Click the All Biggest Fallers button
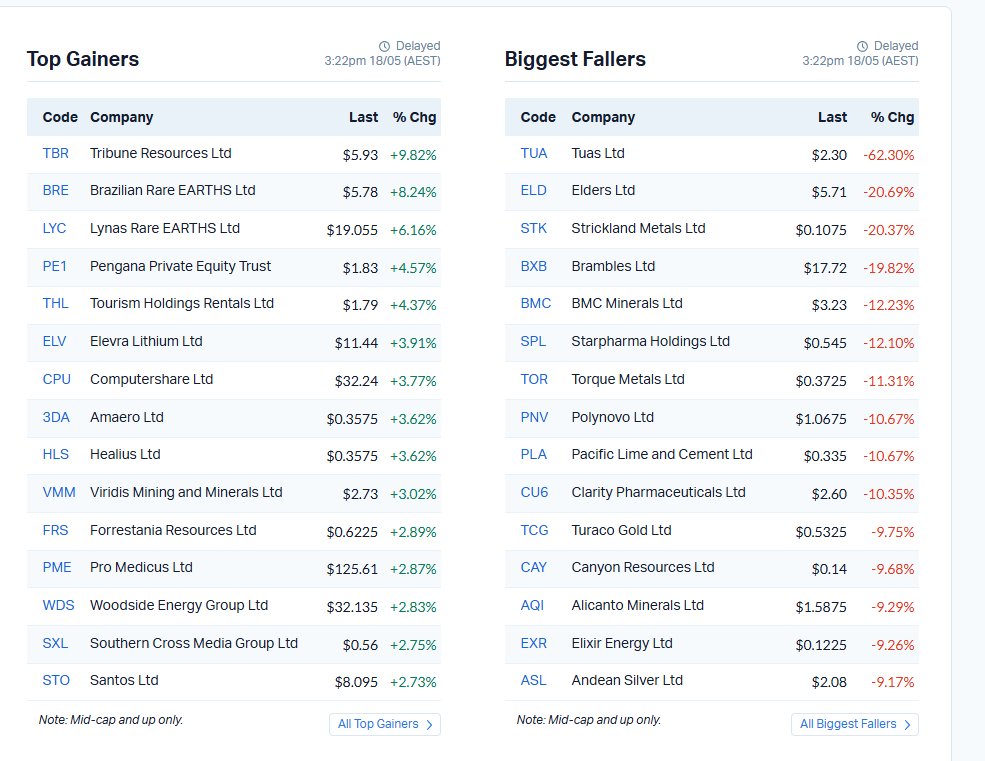985x761 pixels. (x=855, y=724)
